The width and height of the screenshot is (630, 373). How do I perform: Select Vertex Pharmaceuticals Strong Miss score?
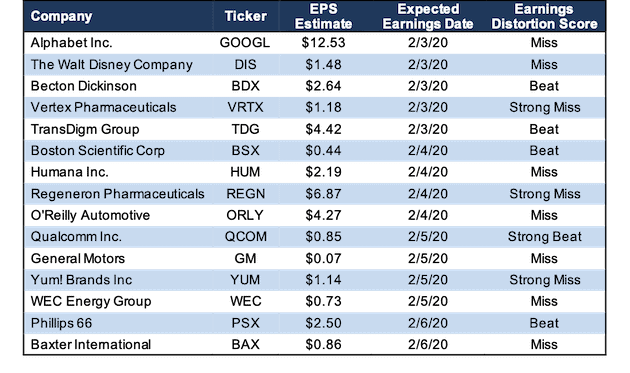pos(544,107)
